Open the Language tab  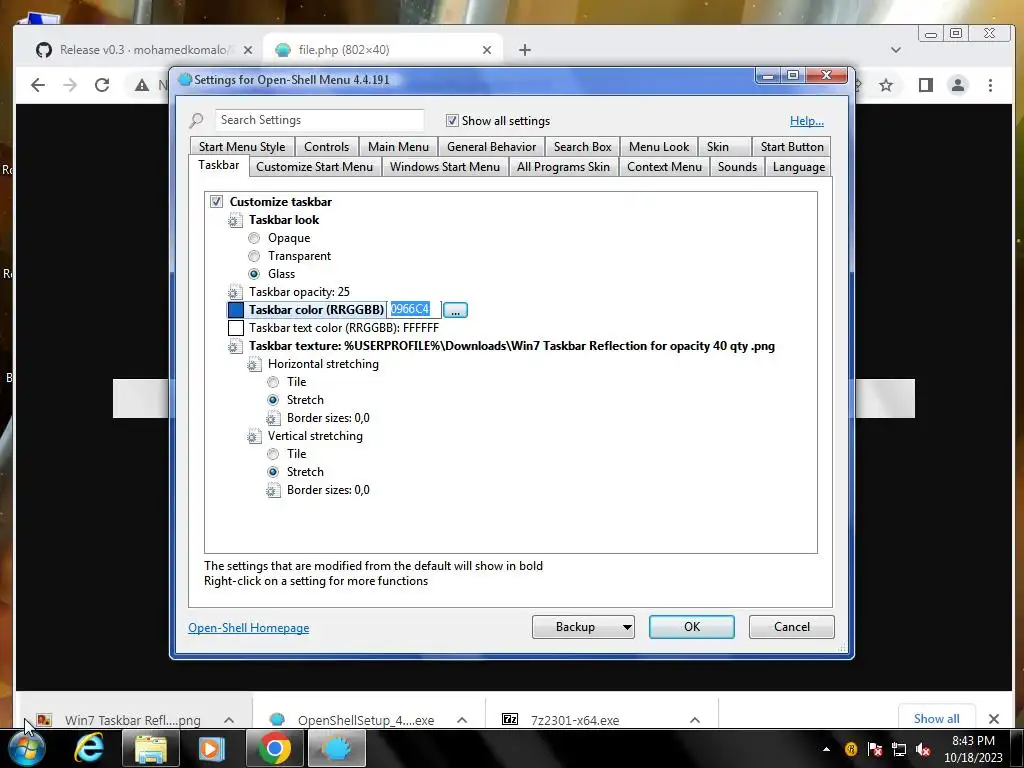point(799,167)
